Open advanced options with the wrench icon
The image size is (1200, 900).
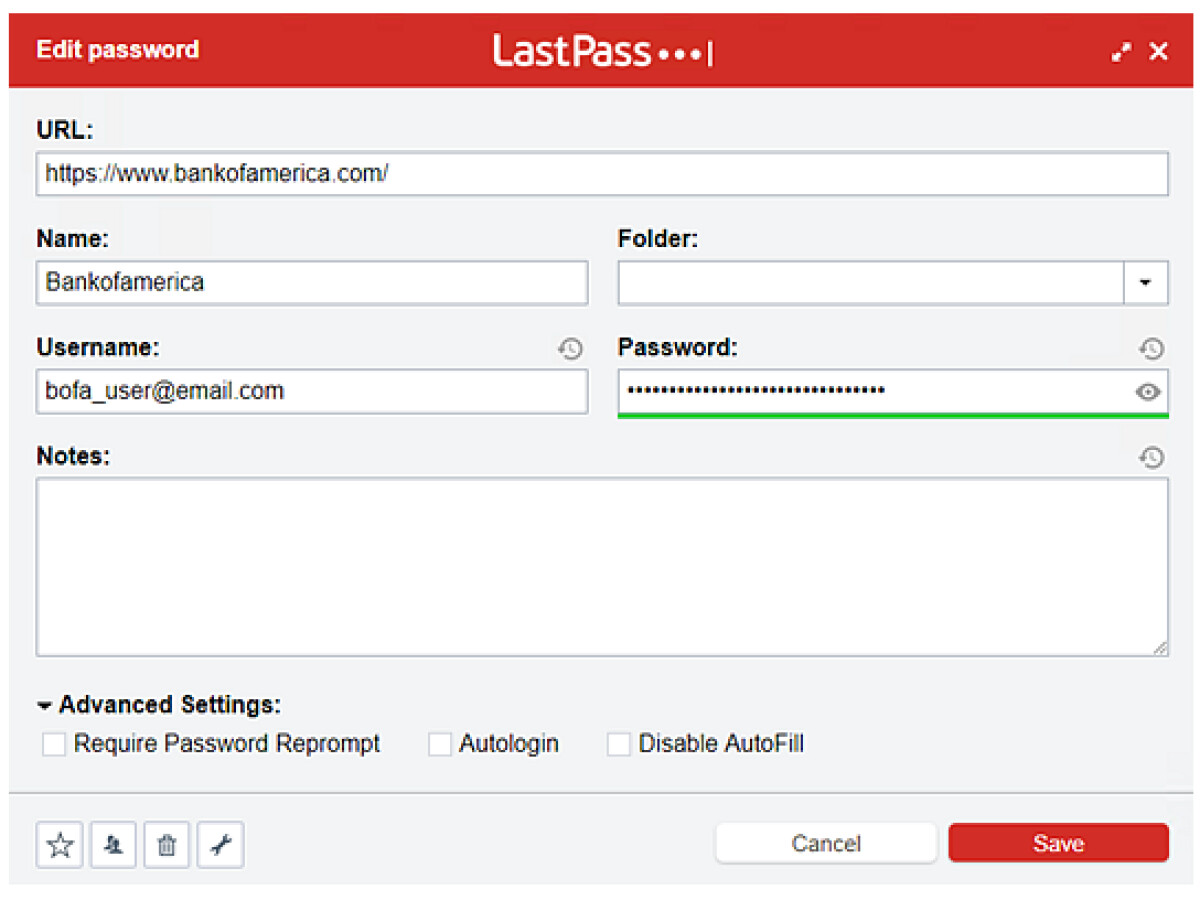coord(220,845)
